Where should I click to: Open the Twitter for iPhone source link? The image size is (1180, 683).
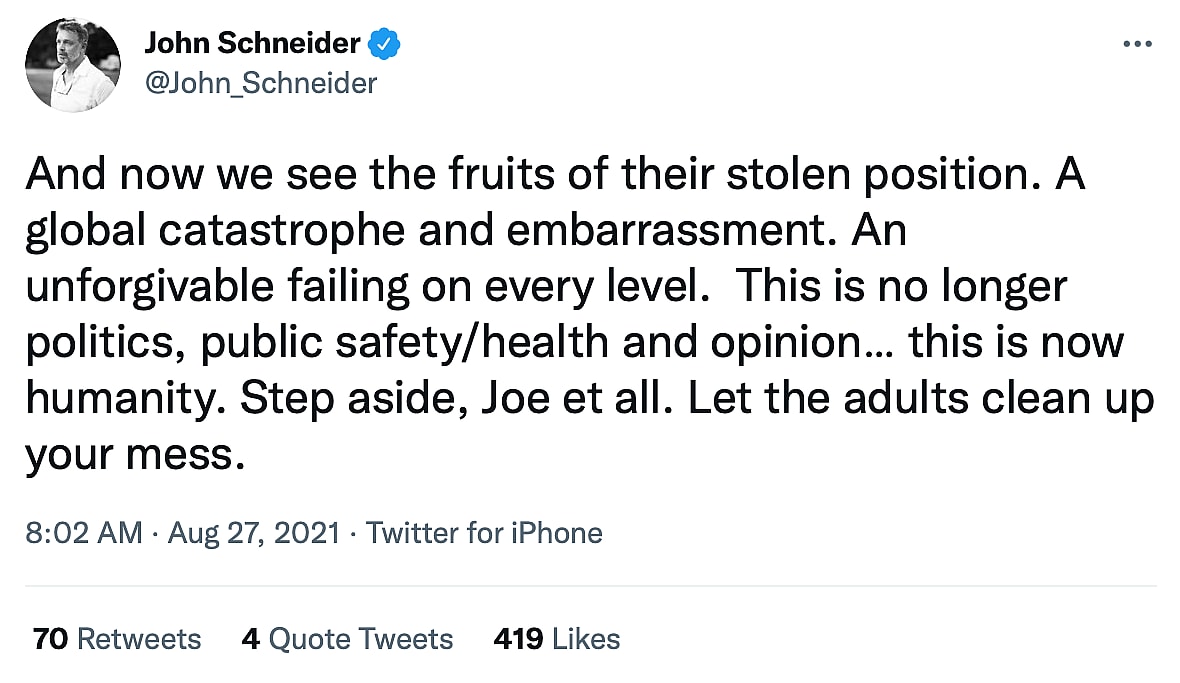coord(484,533)
